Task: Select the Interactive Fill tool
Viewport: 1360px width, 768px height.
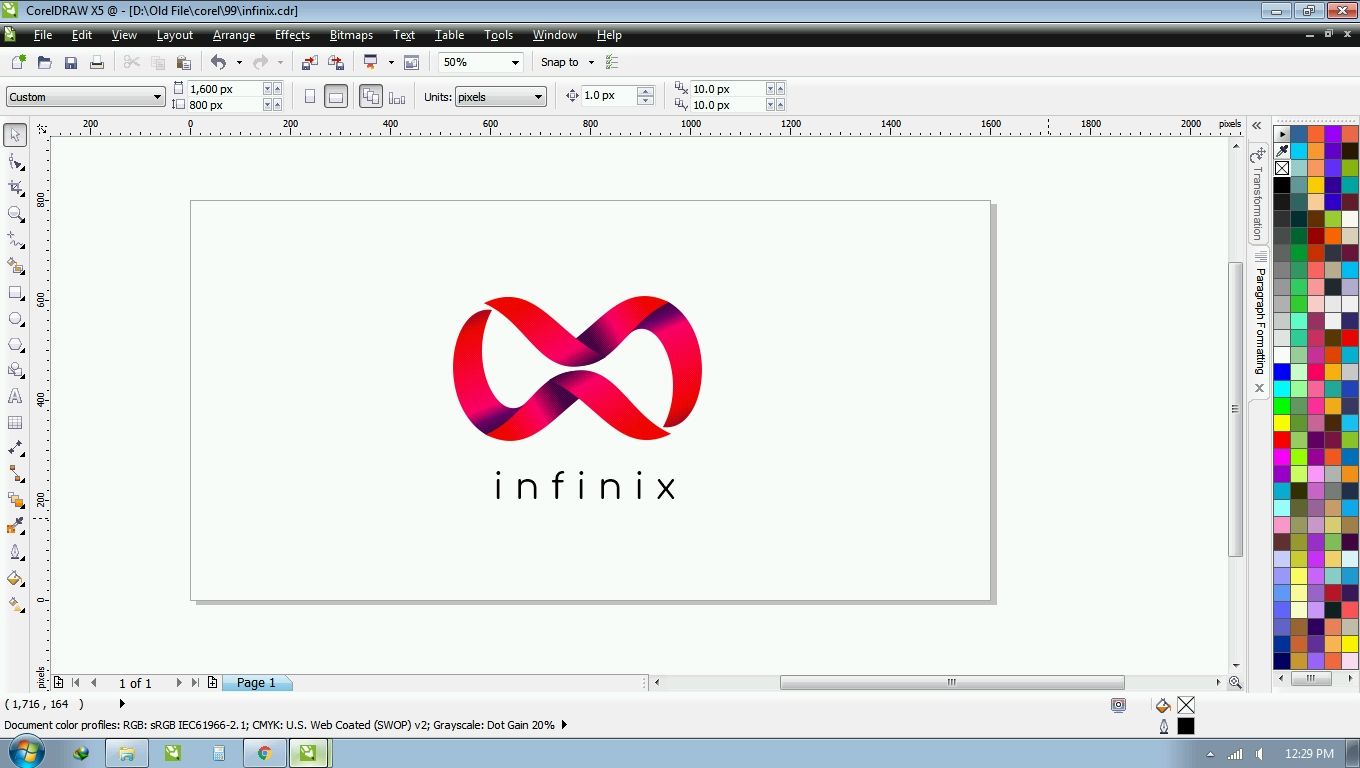Action: coord(15,604)
